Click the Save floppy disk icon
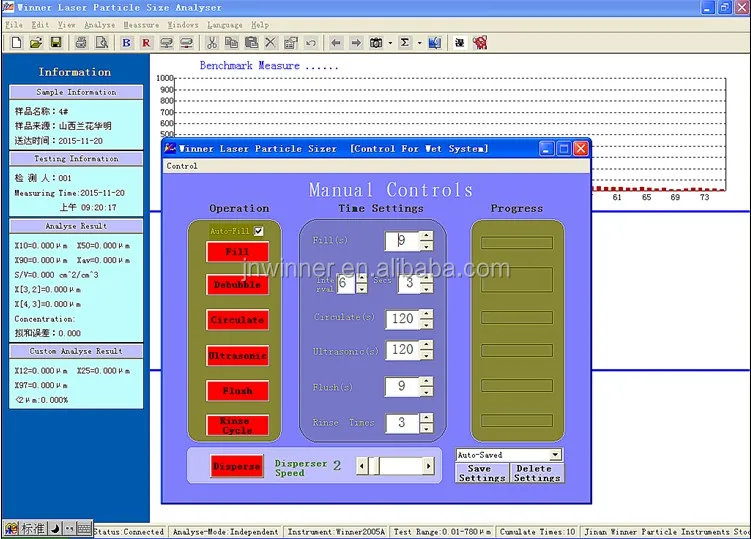 click(x=56, y=43)
